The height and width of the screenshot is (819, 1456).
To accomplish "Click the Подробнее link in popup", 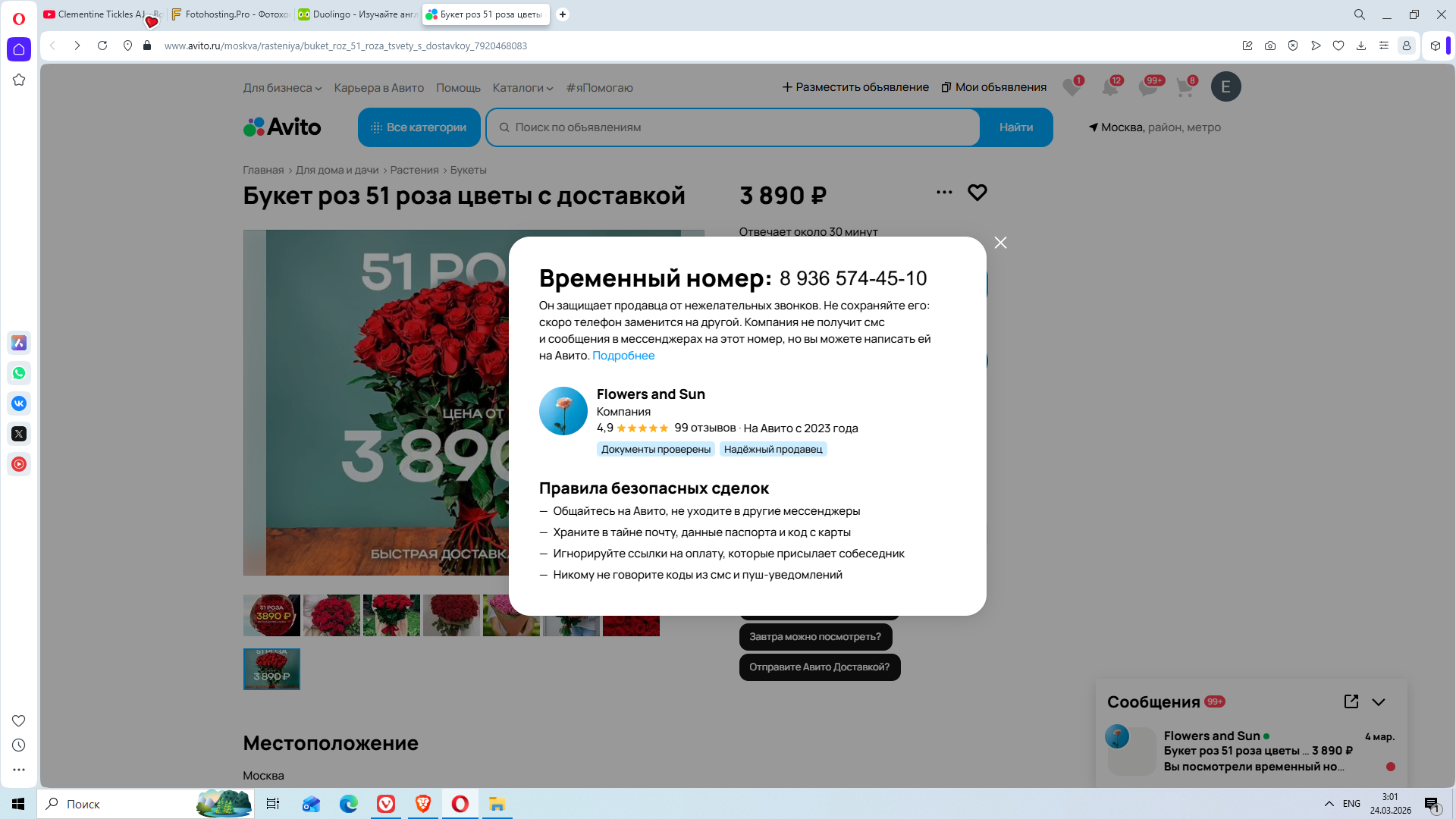I will coord(623,356).
